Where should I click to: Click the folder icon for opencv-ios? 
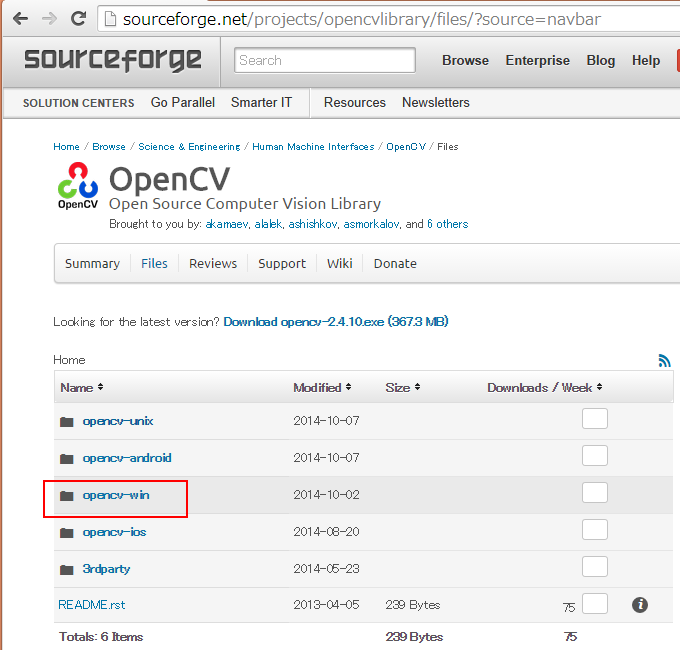(x=66, y=532)
